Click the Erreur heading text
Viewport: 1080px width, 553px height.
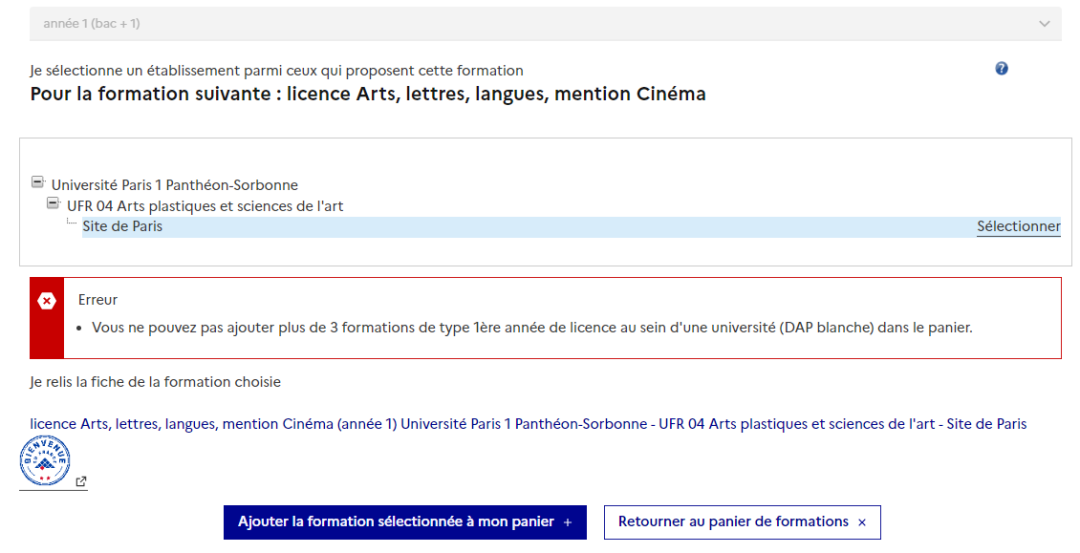click(98, 300)
